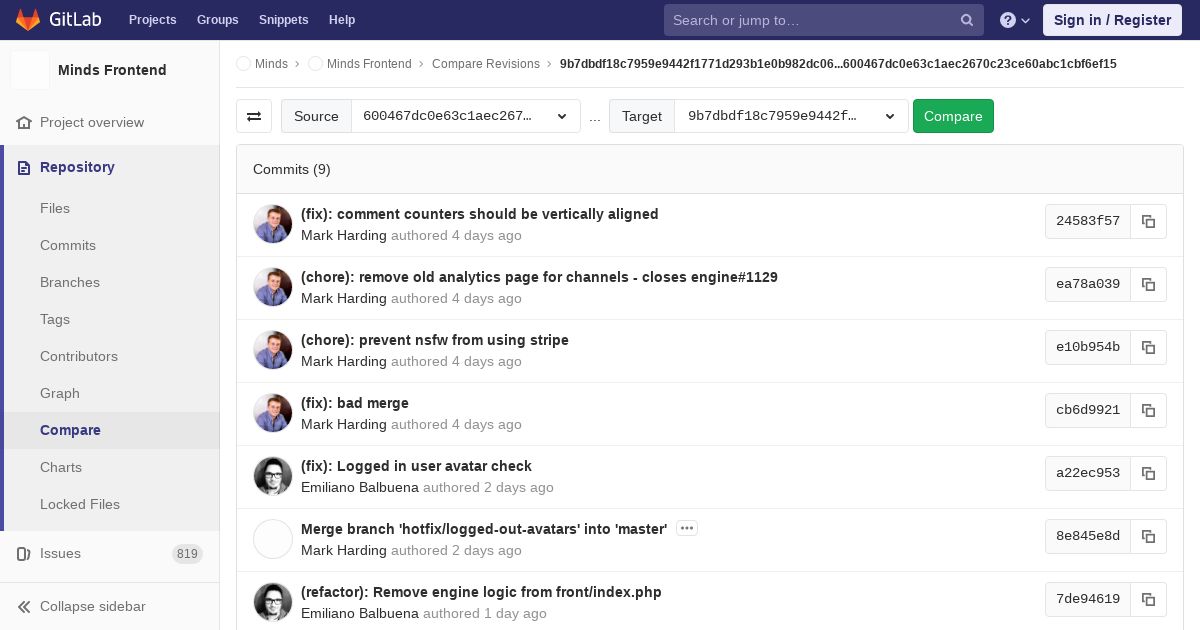The width and height of the screenshot is (1200, 630).
Task: Go to Branches in sidebar
Action: point(70,282)
